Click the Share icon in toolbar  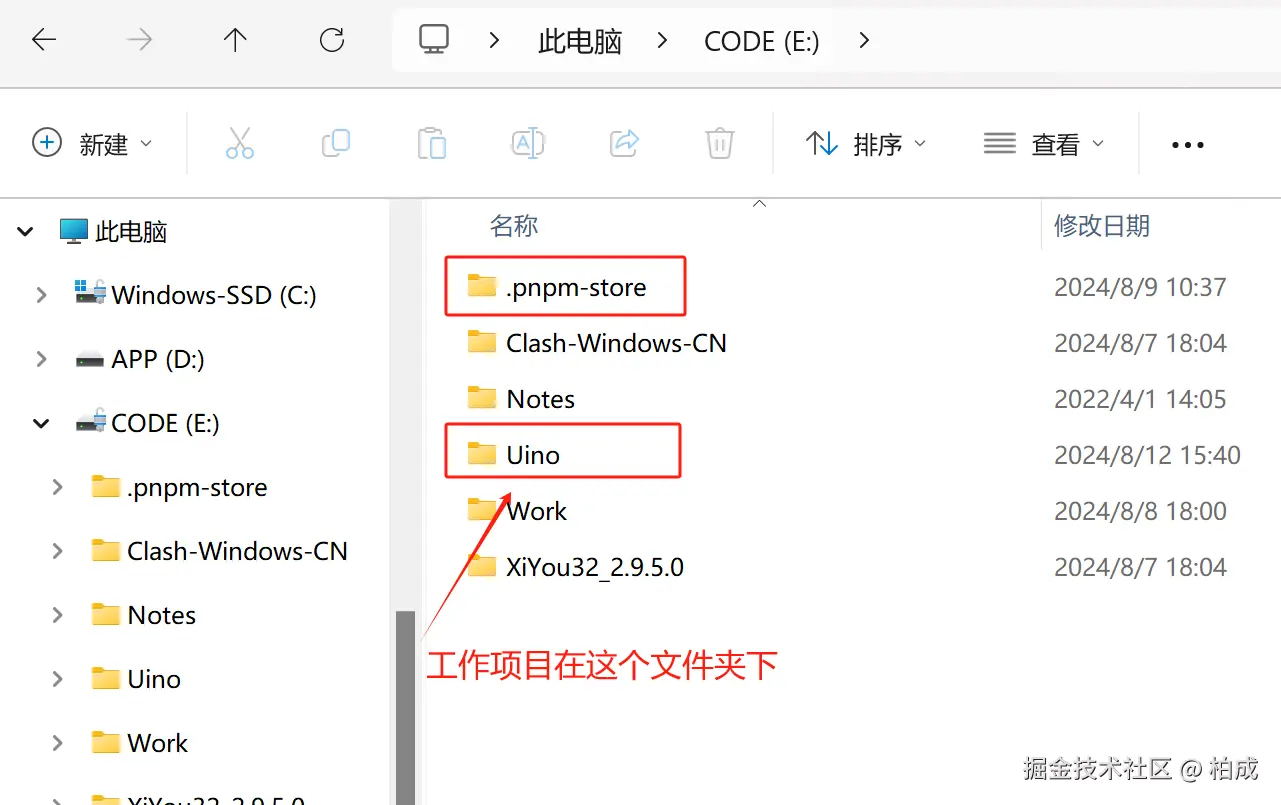click(x=624, y=144)
